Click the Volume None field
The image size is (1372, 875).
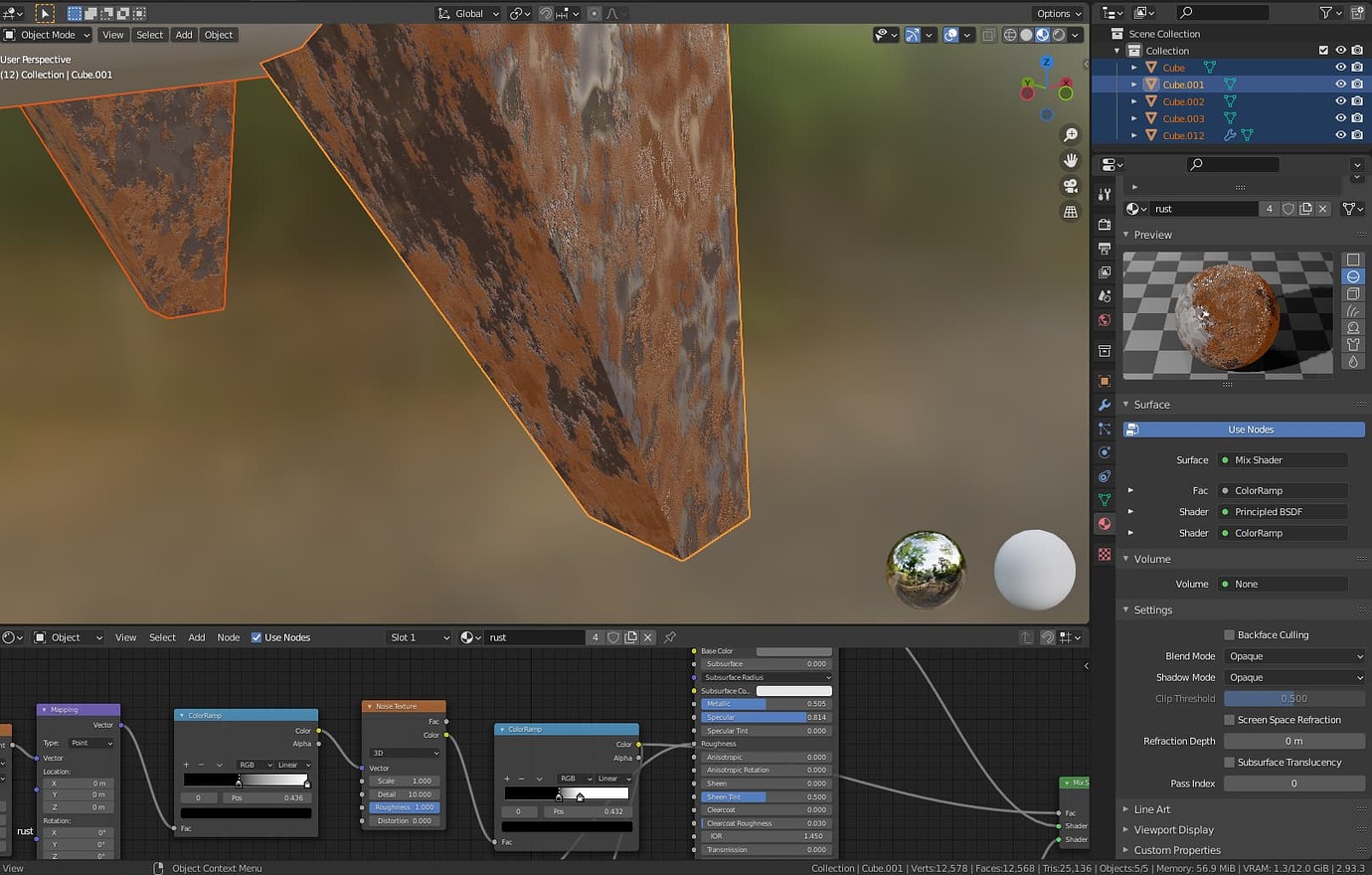pyautogui.click(x=1283, y=585)
